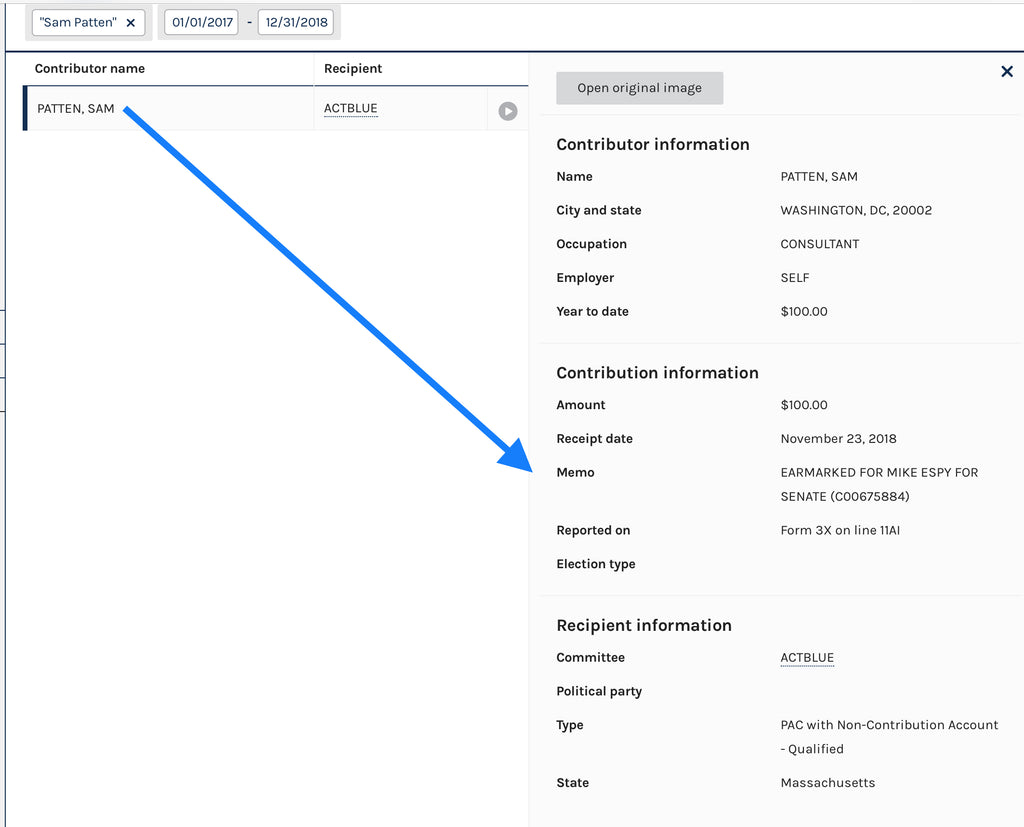
Task: Remove the "Sam Patten" filter with its X icon
Action: point(130,22)
